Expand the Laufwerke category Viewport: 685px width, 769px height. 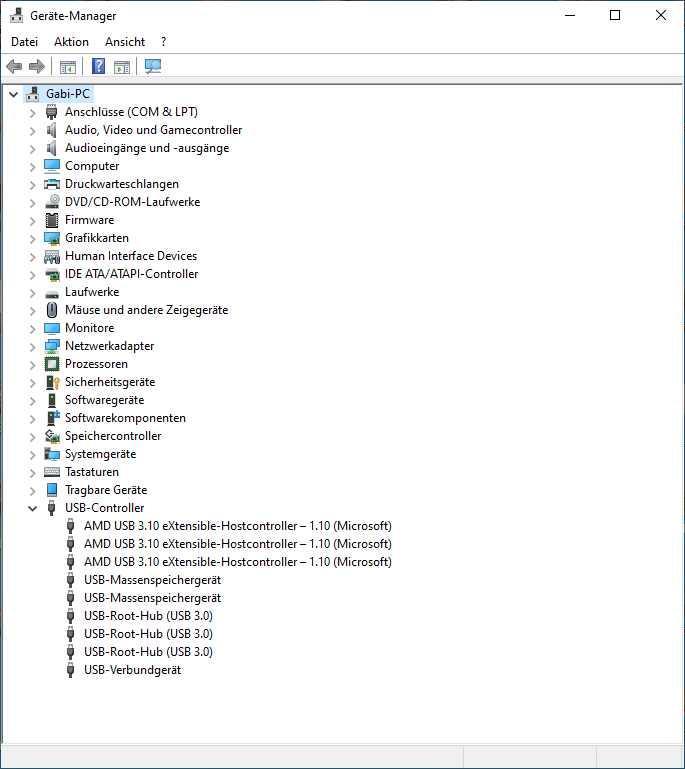click(x=32, y=293)
